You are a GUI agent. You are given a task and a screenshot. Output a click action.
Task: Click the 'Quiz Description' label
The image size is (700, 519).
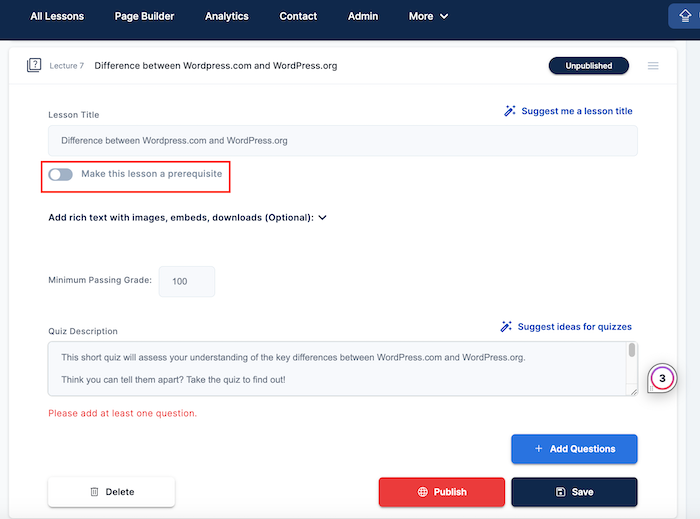[83, 331]
